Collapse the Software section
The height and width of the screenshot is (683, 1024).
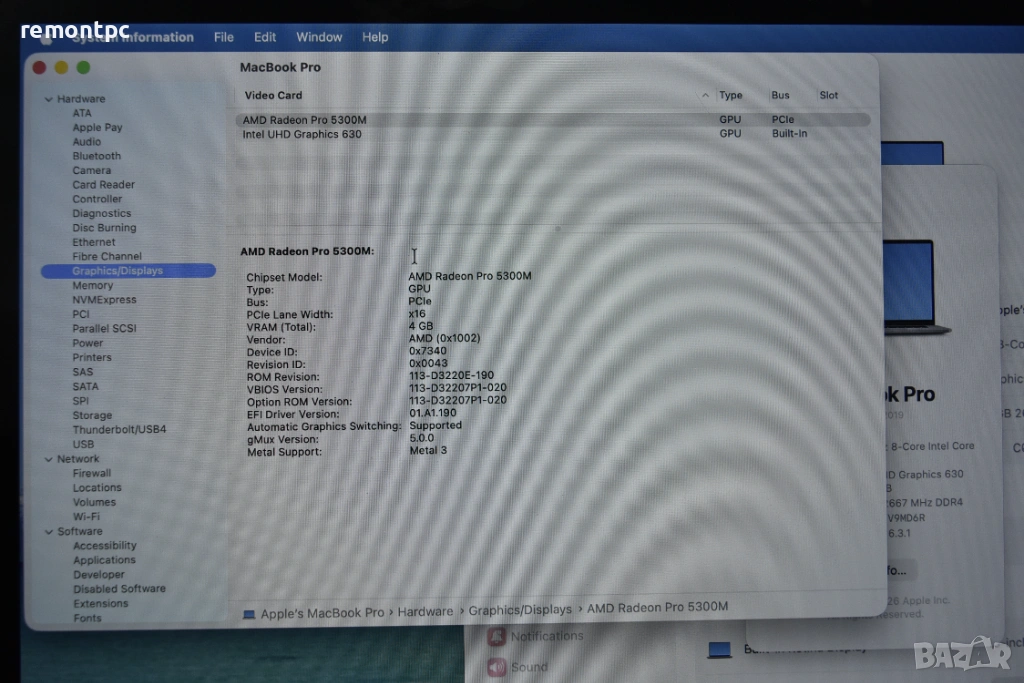tap(48, 532)
